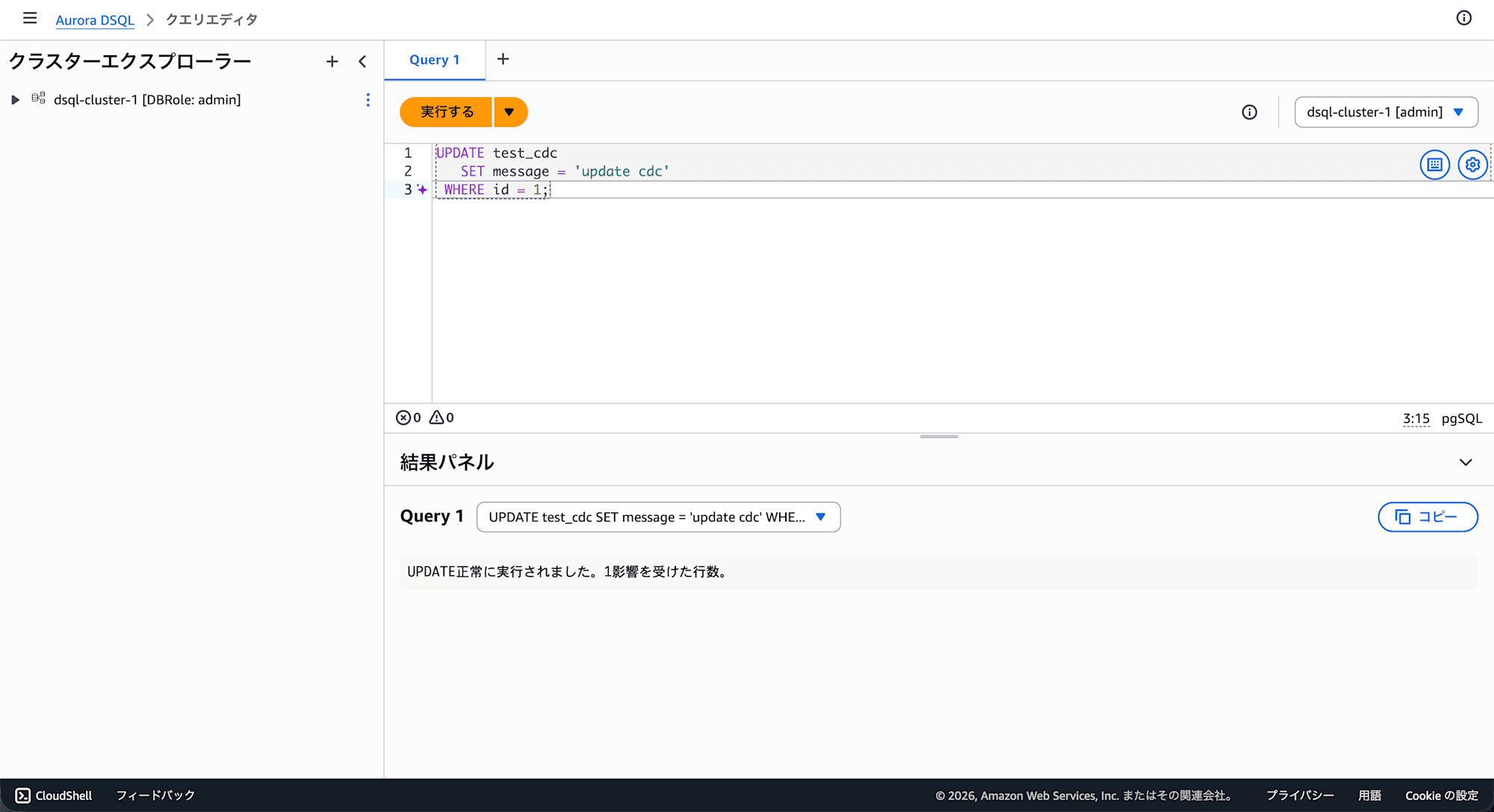Viewport: 1494px width, 812px height.
Task: Add a new cluster in the explorer
Action: coord(332,61)
